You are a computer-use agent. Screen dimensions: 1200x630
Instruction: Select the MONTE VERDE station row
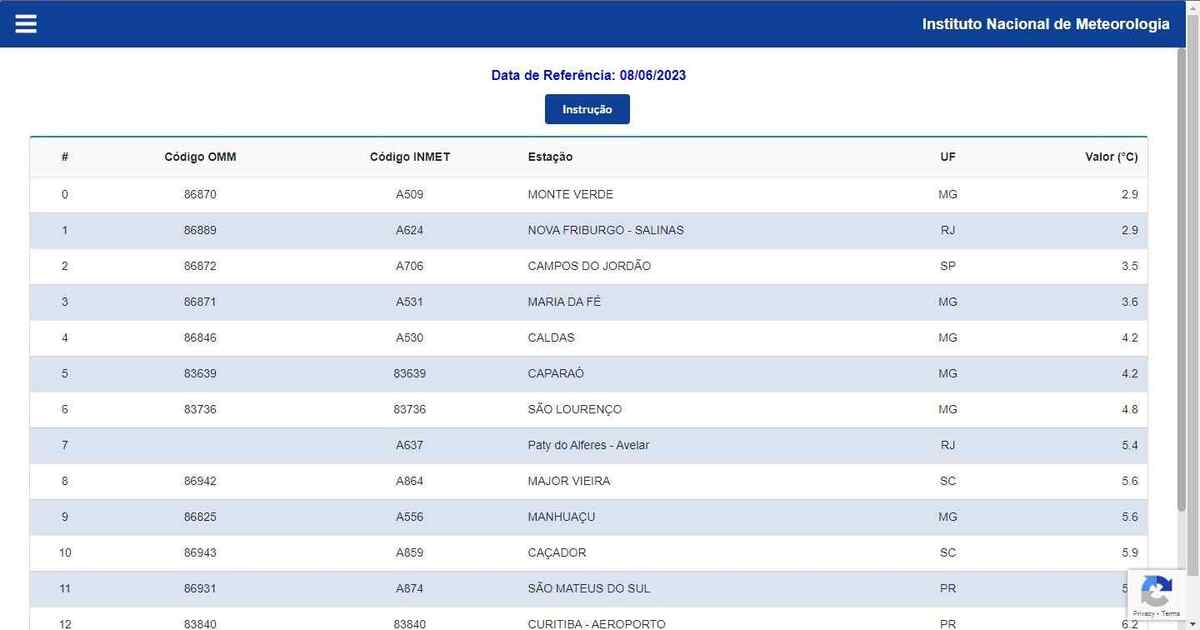pyautogui.click(x=570, y=194)
